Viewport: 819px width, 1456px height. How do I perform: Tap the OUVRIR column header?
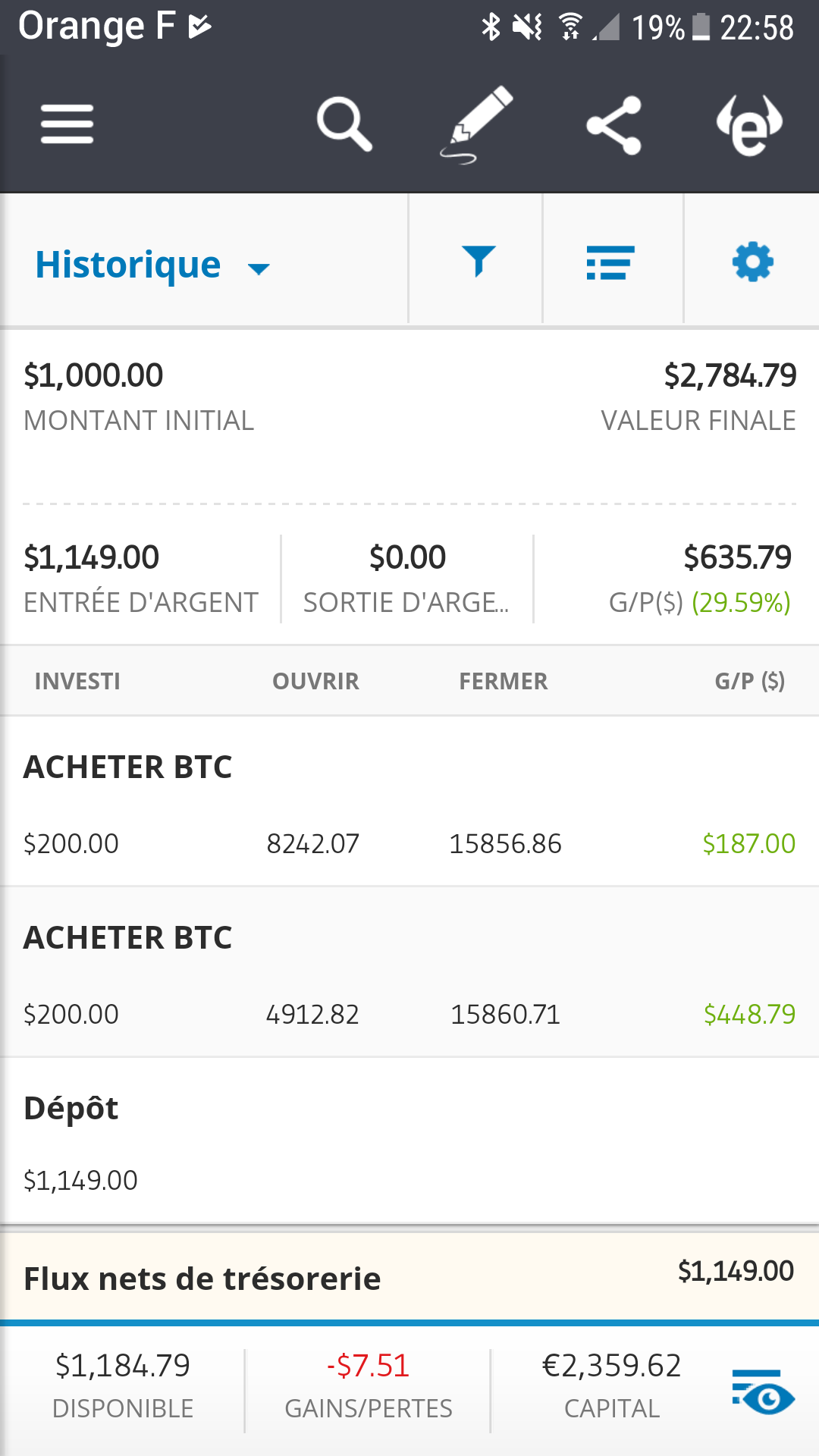(315, 681)
